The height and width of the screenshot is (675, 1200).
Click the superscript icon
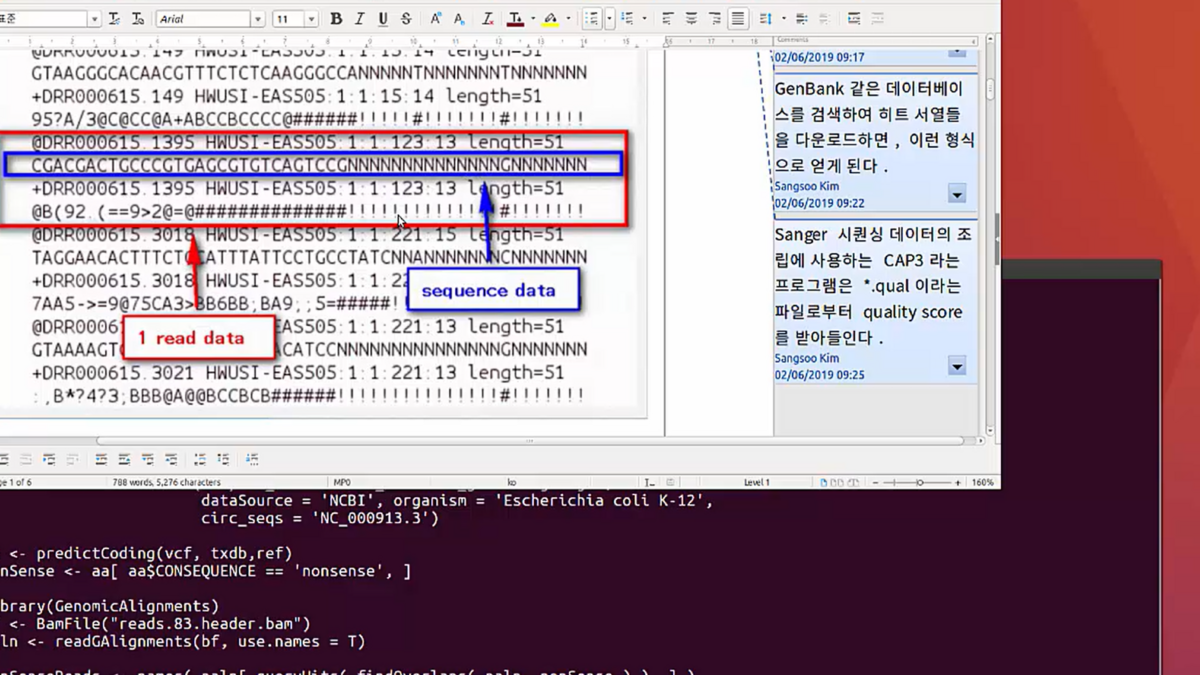click(436, 19)
